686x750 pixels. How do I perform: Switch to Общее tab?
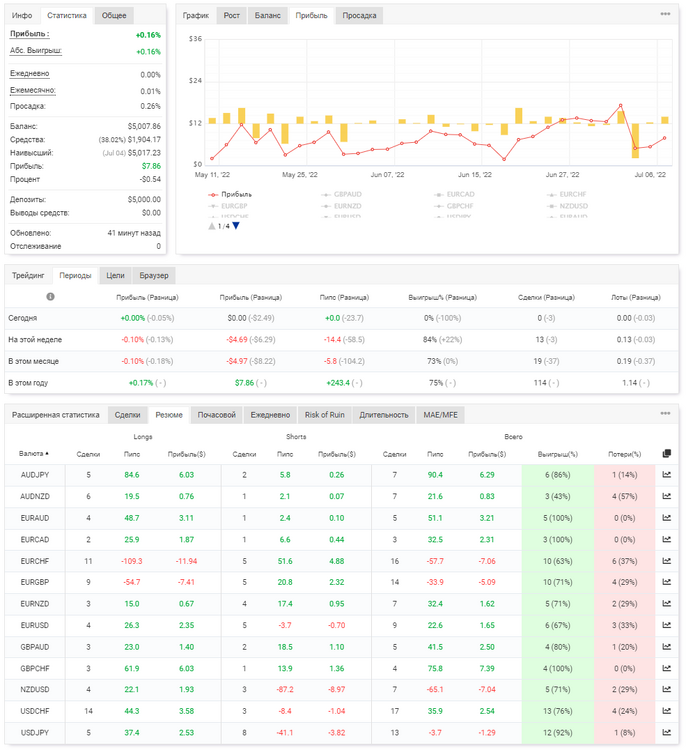click(114, 15)
